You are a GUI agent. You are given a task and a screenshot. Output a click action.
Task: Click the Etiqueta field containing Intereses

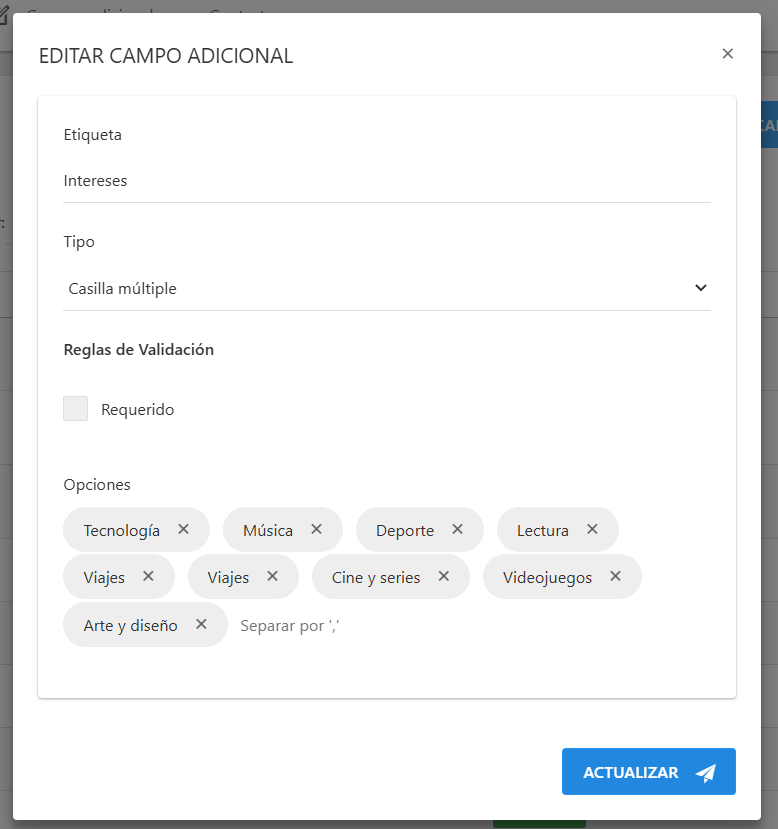tap(387, 181)
